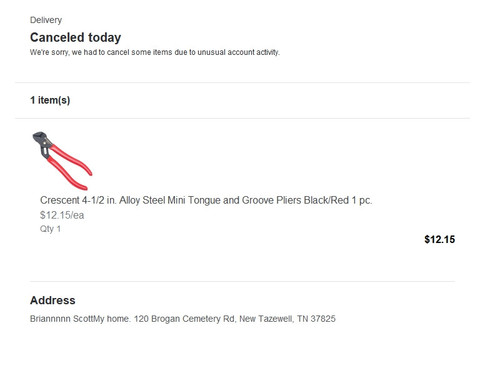
Task: Select the '120 Brogan Cemetery Rd' street text
Action: click(x=184, y=319)
